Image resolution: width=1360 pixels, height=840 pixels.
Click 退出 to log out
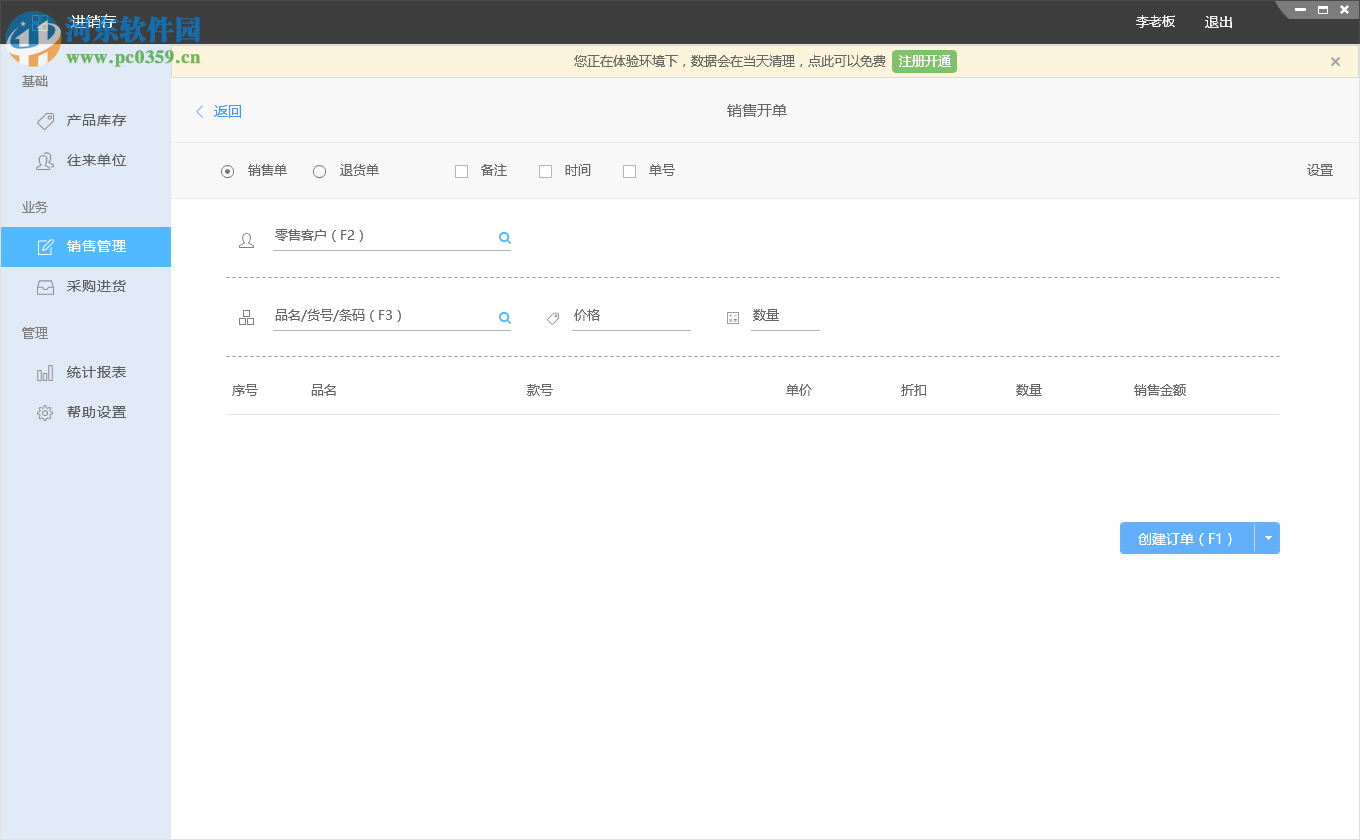[x=1219, y=22]
